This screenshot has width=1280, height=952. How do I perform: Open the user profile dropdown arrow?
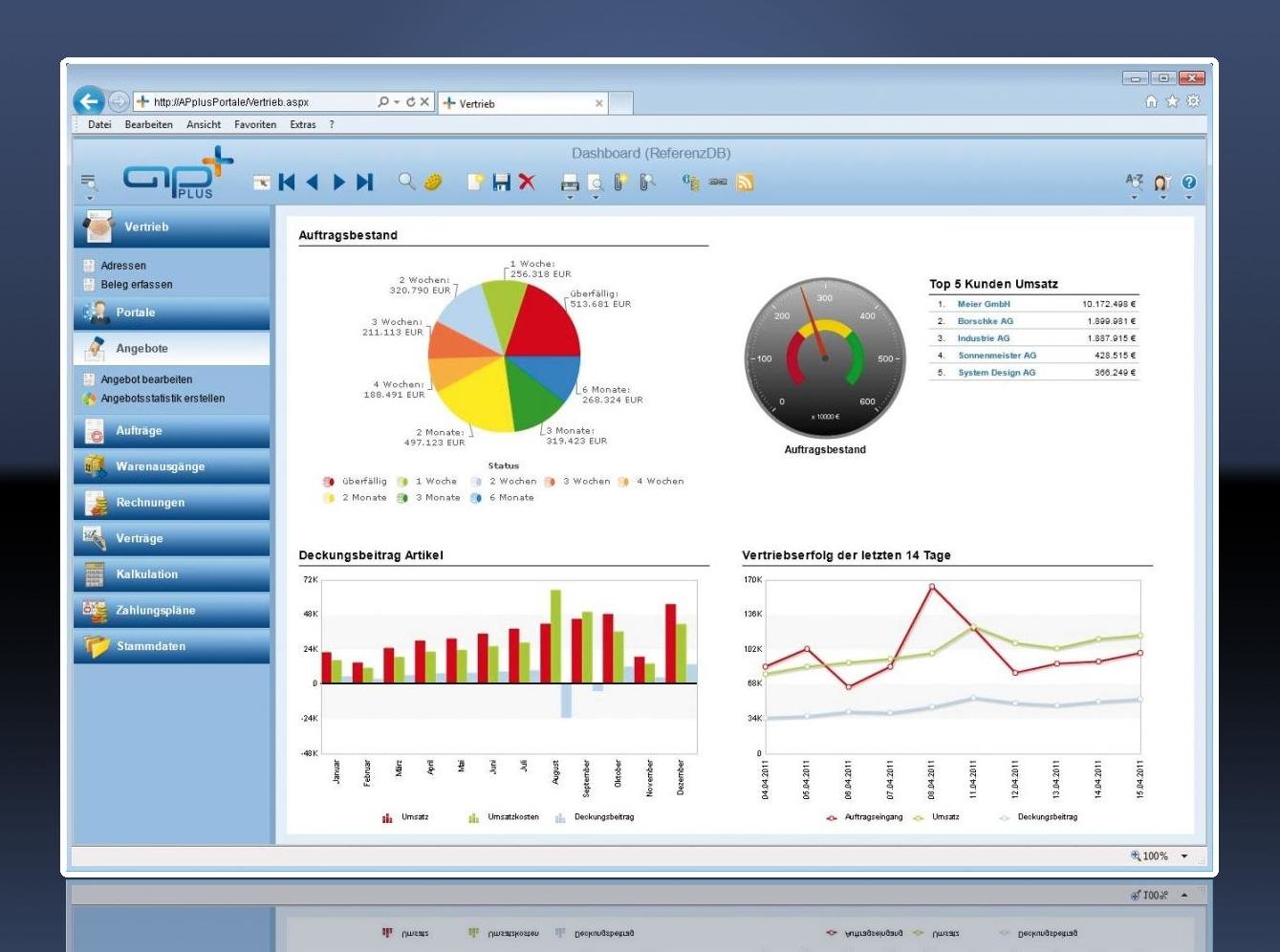point(1162,197)
